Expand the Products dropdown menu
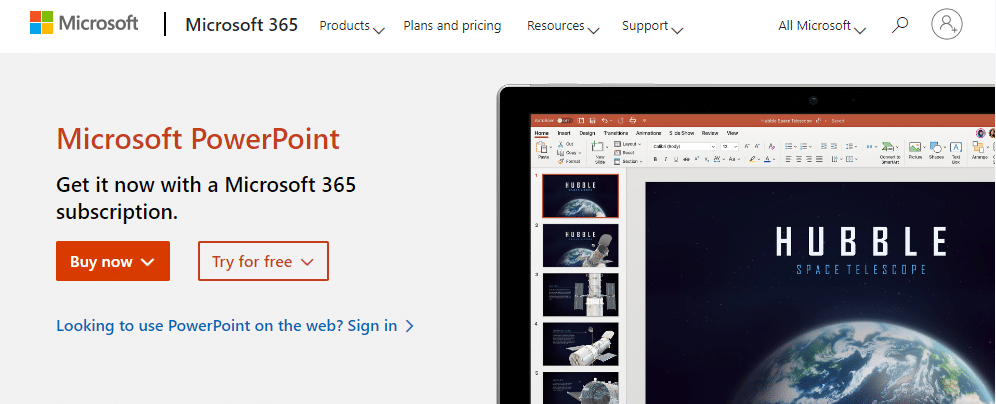 351,26
